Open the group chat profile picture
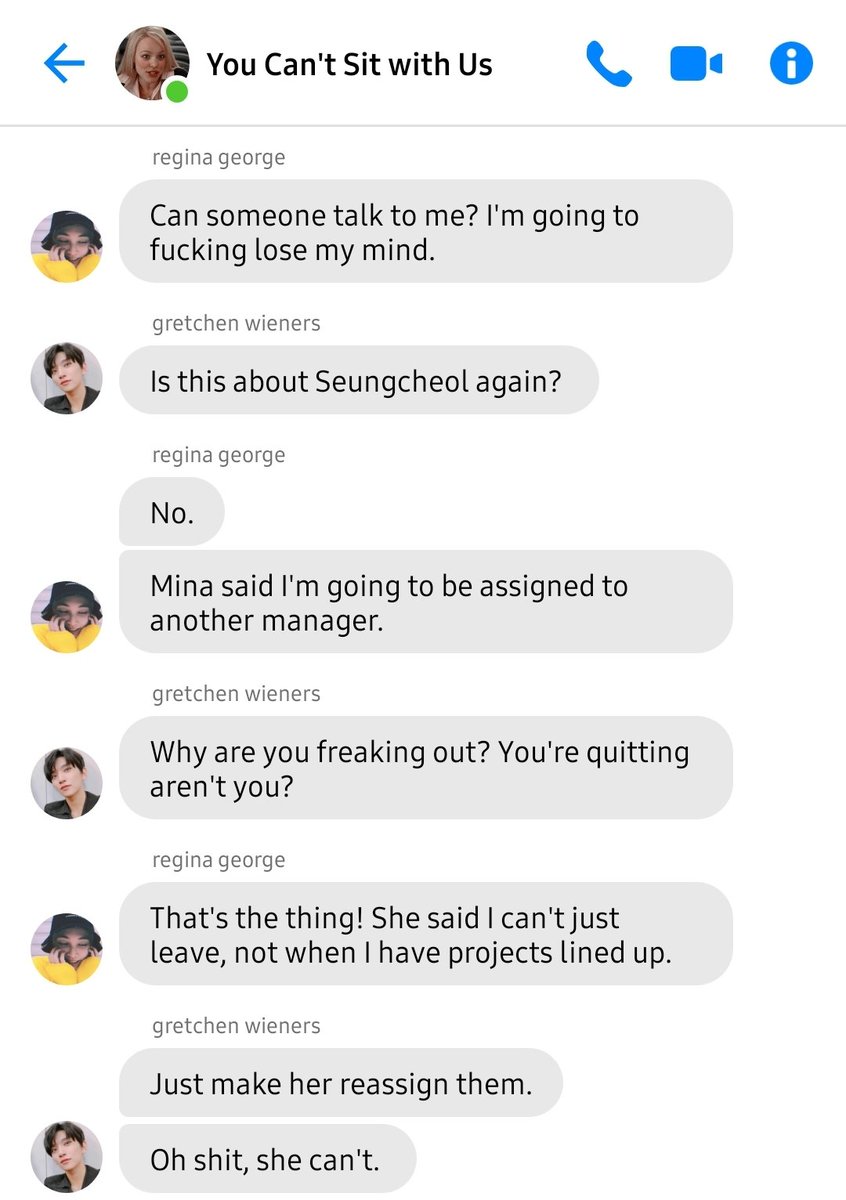 [x=153, y=64]
